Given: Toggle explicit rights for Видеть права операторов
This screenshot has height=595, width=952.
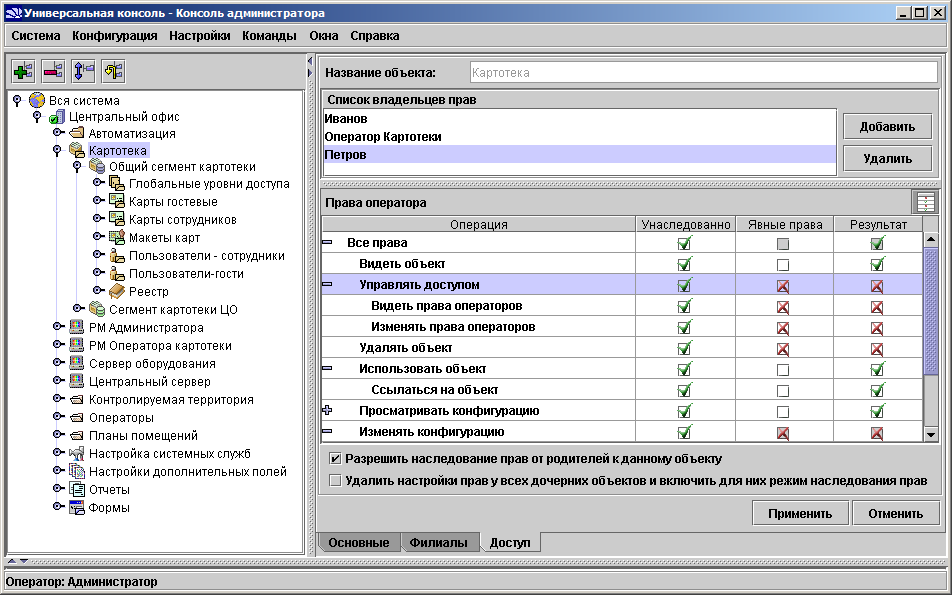Looking at the screenshot, I should click(x=783, y=307).
